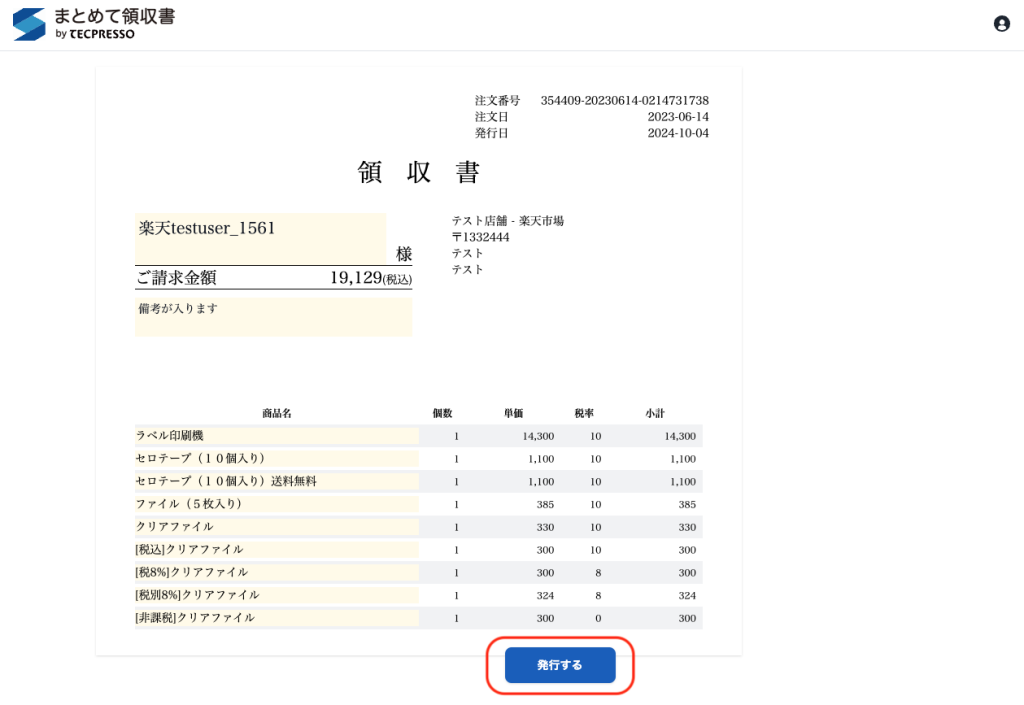Edit the ラベル印刷機 product name field
1024x705 pixels.
(x=277, y=436)
